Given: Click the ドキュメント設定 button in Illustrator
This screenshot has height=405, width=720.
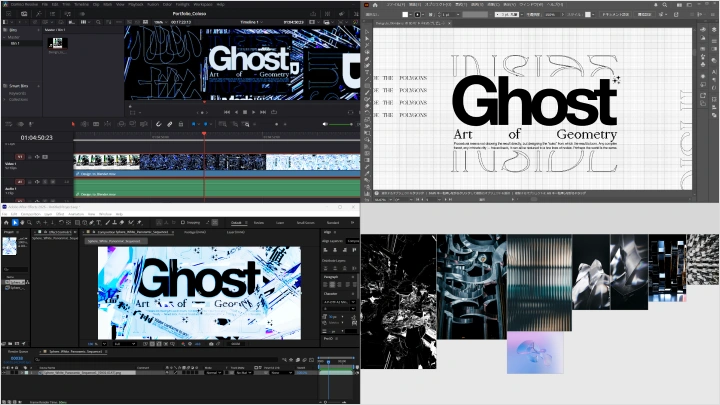Looking at the screenshot, I should pos(615,14).
